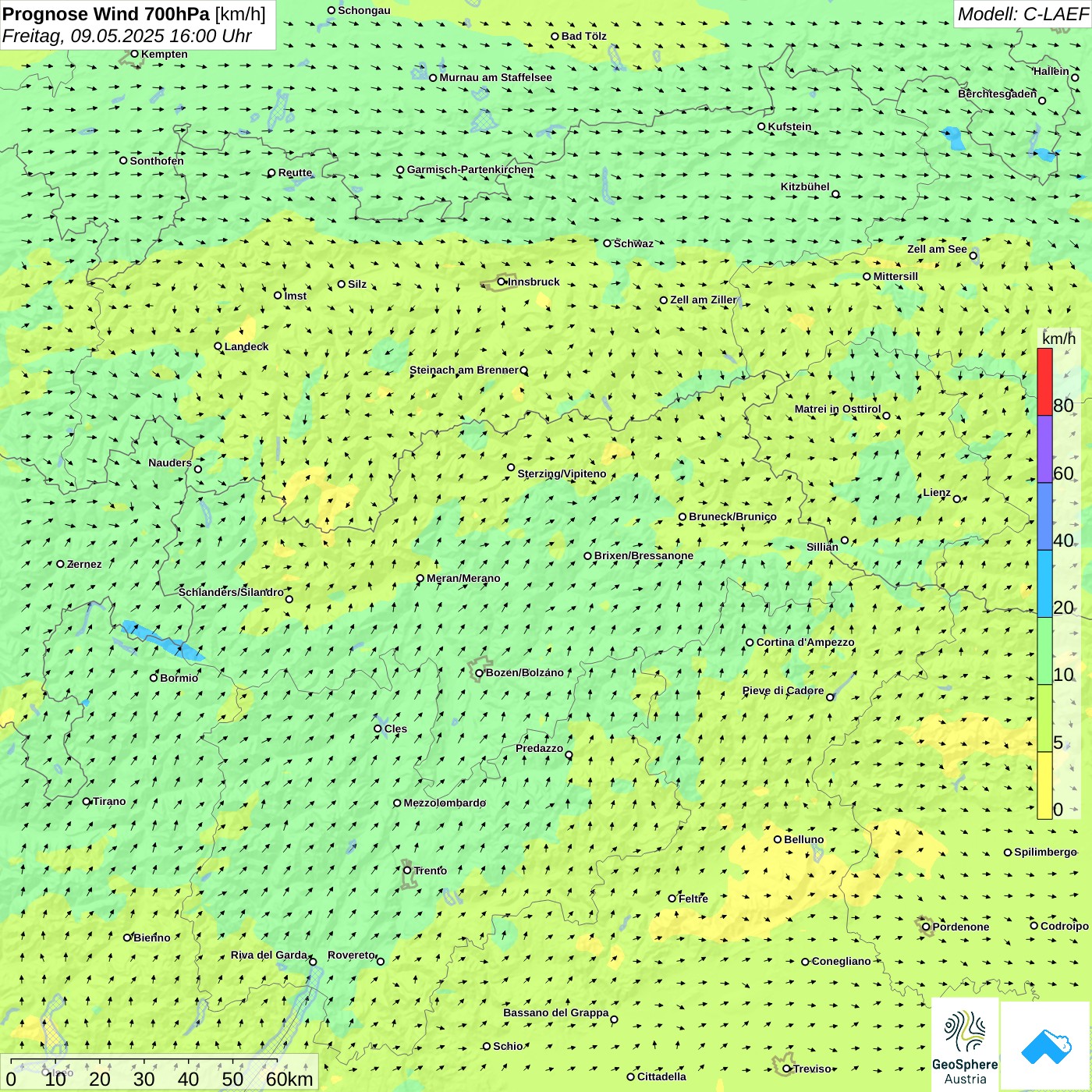Click the 'Treviso' label
The height and width of the screenshot is (1092, 1092).
point(812,1069)
